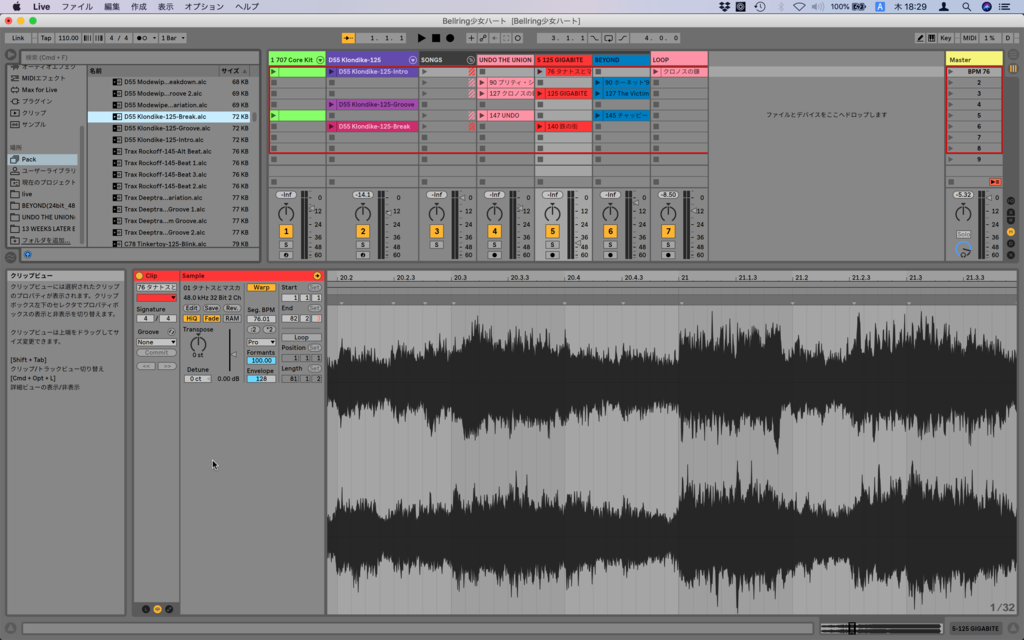Viewport: 1024px width, 640px height.
Task: Open the ヘルプ menu
Action: tap(247, 7)
